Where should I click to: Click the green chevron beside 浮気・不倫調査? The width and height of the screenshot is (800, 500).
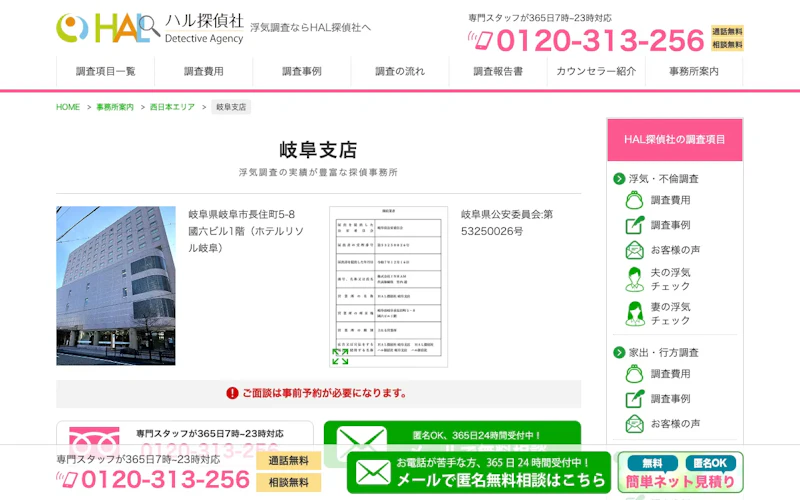[x=619, y=179]
